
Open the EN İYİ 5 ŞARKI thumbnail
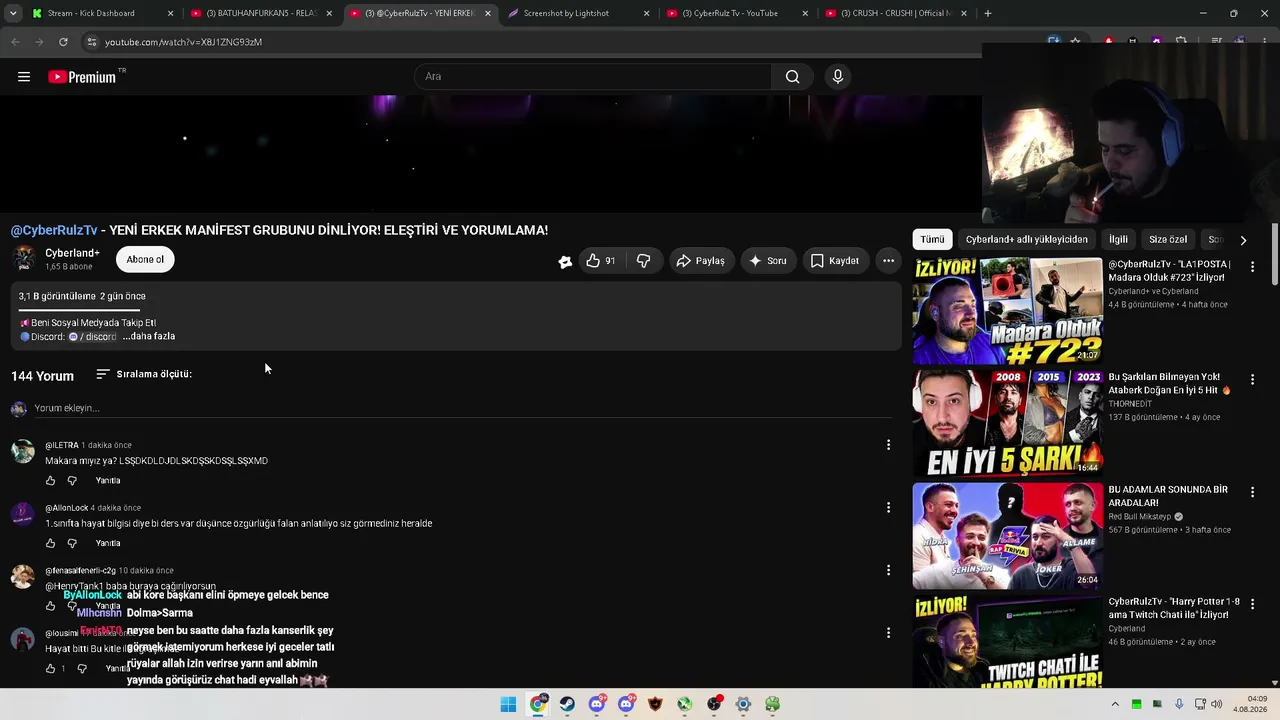point(1007,424)
